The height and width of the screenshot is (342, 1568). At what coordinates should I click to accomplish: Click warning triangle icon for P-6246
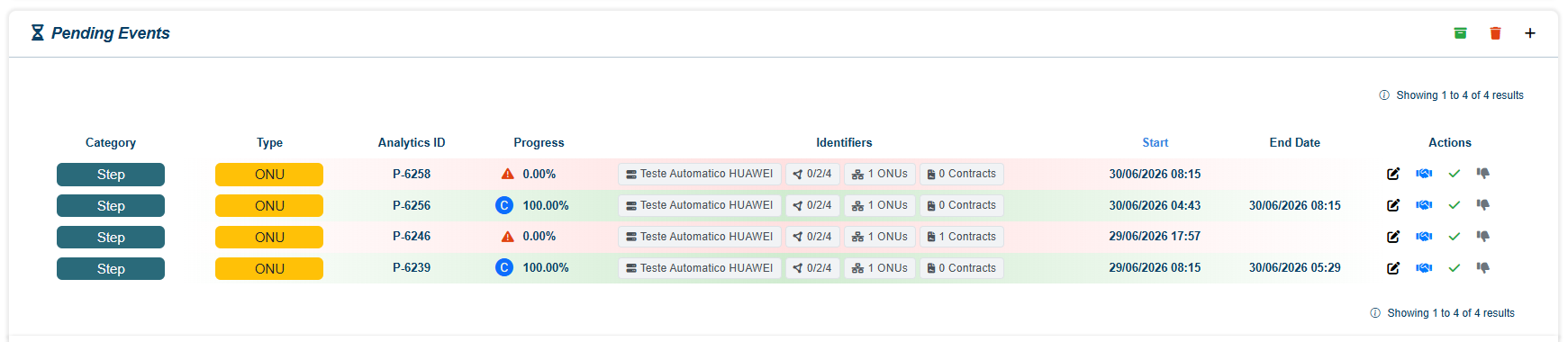(508, 237)
